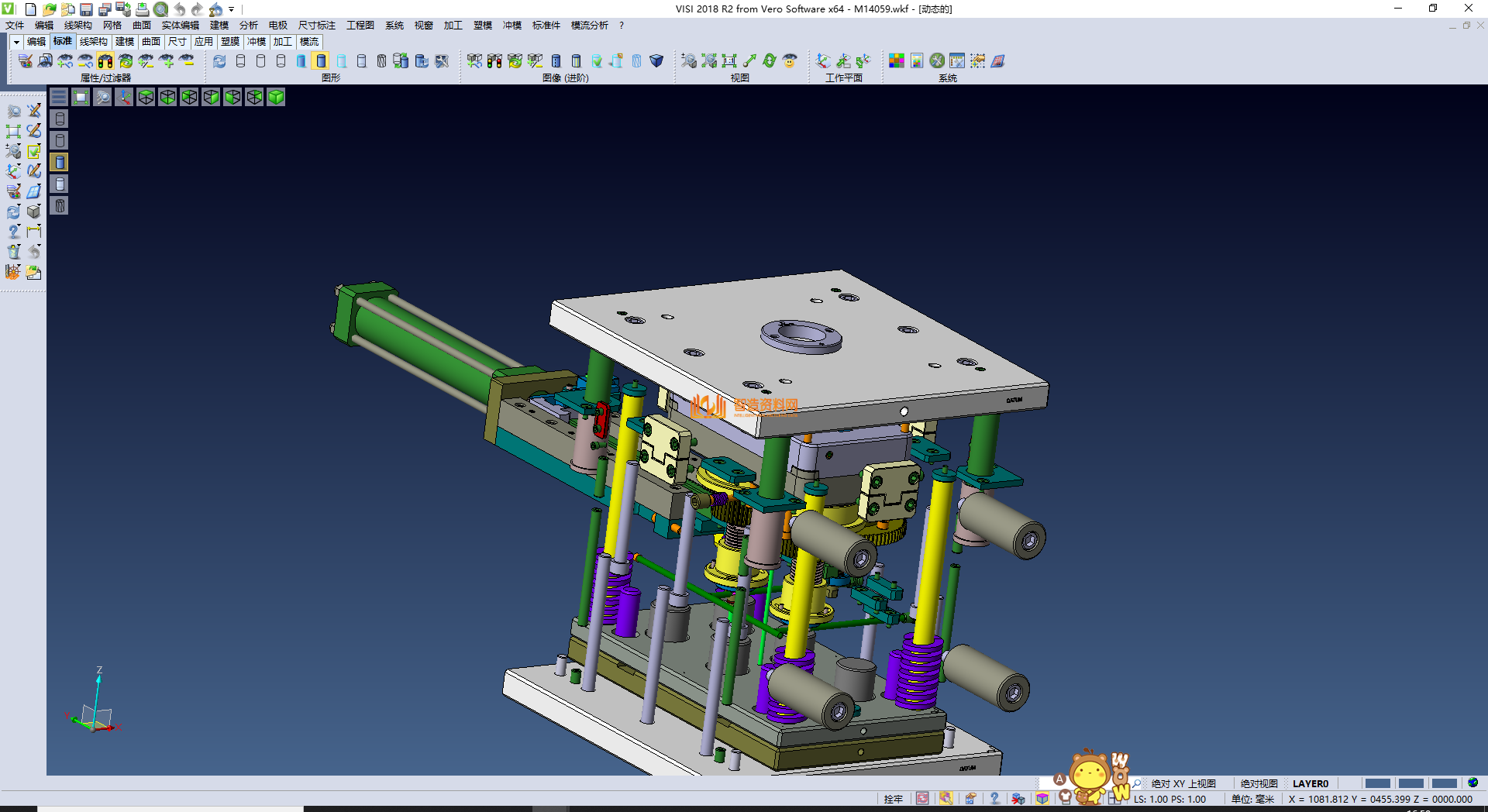Click the work plane axis icon

823,61
